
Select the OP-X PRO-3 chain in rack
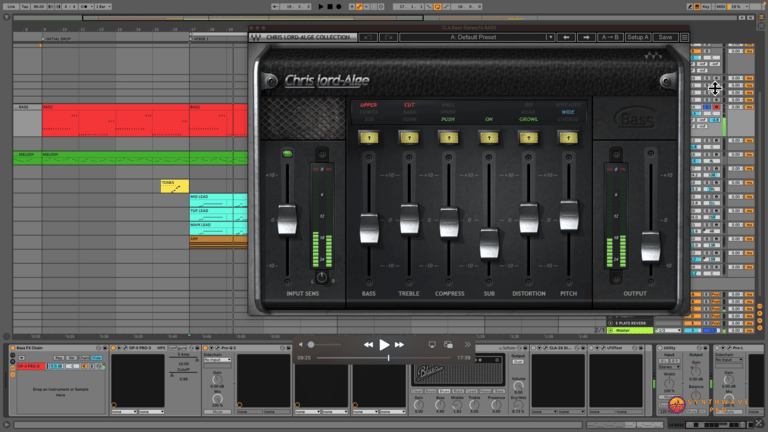click(31, 366)
